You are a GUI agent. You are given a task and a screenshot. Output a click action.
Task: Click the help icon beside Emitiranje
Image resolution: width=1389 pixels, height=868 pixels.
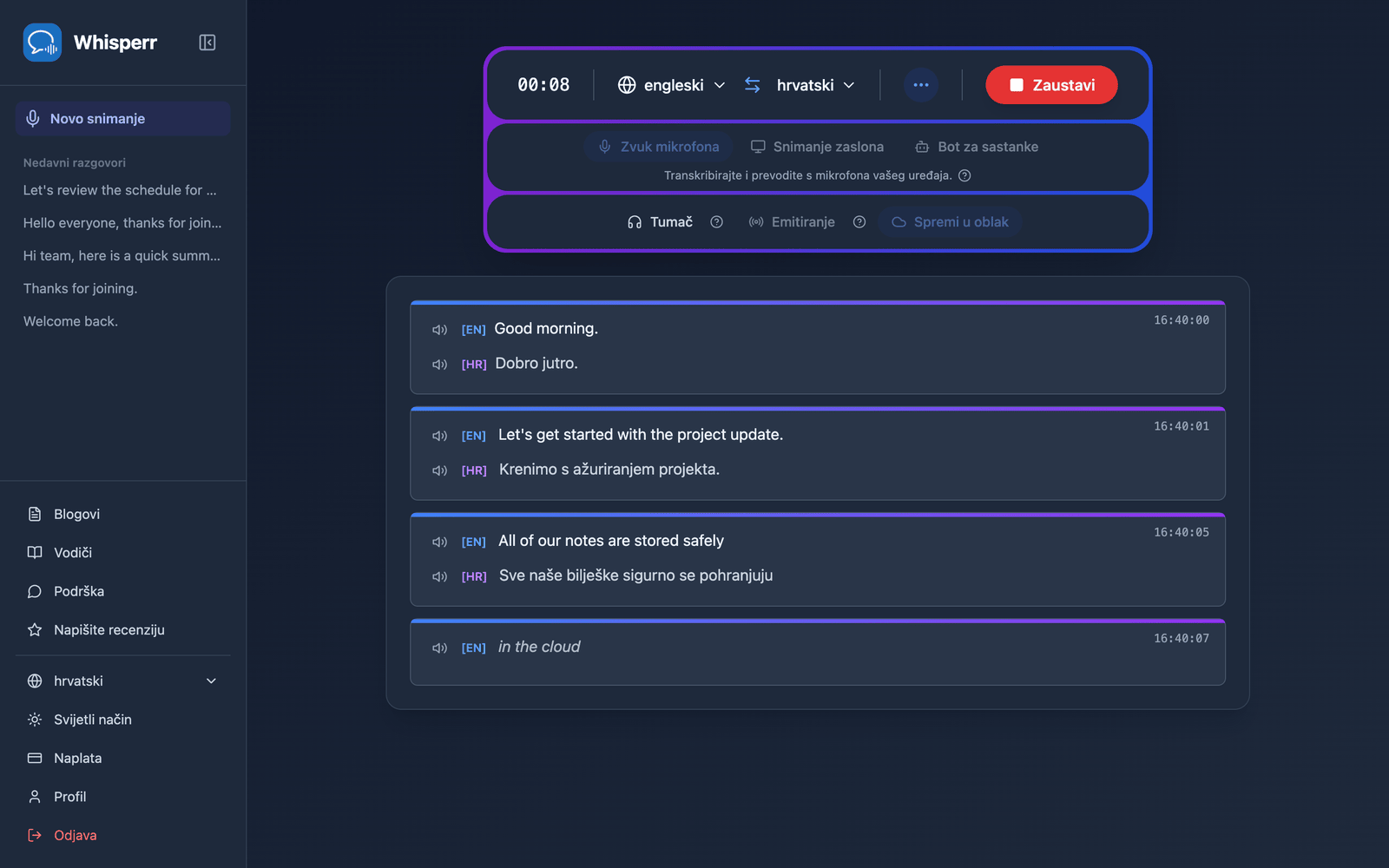[859, 222]
